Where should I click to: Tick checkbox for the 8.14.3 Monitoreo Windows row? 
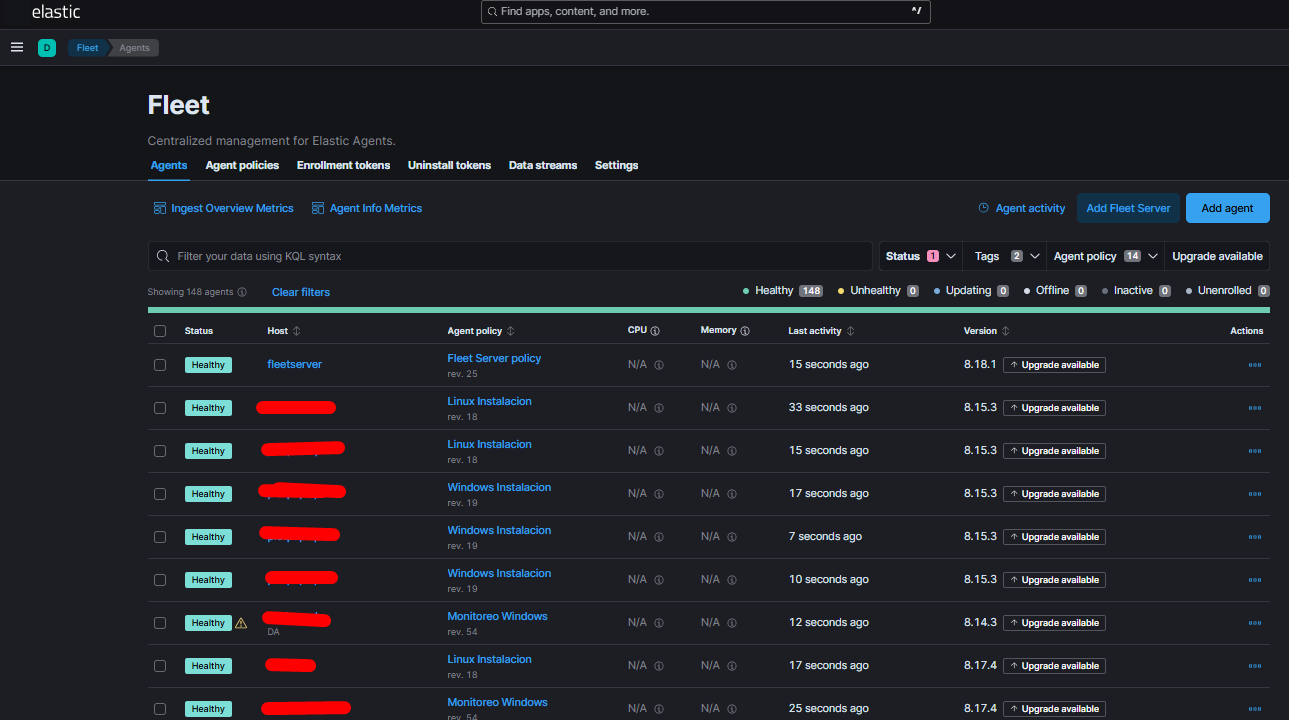point(160,623)
